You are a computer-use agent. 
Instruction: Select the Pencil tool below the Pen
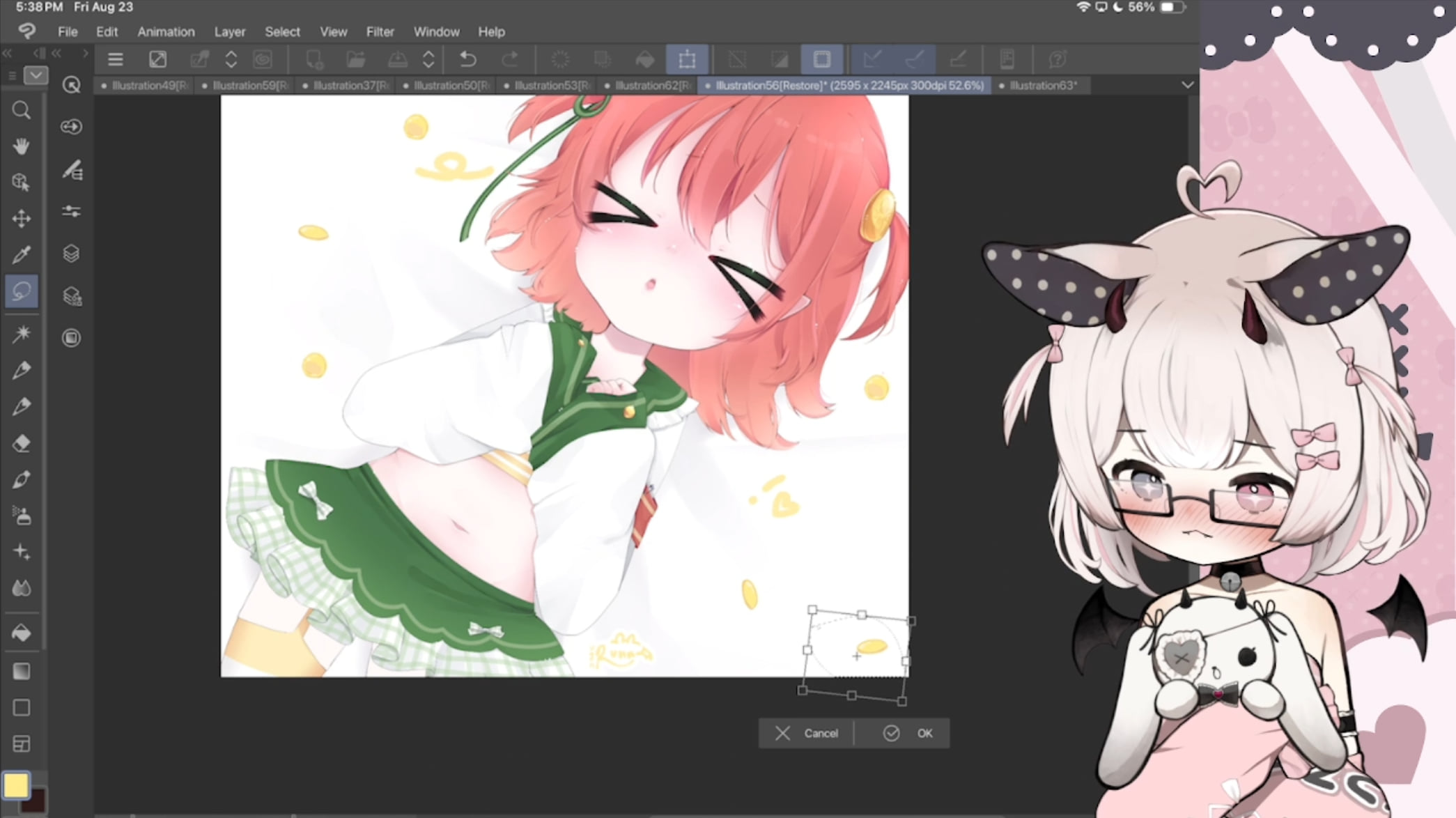coord(22,406)
